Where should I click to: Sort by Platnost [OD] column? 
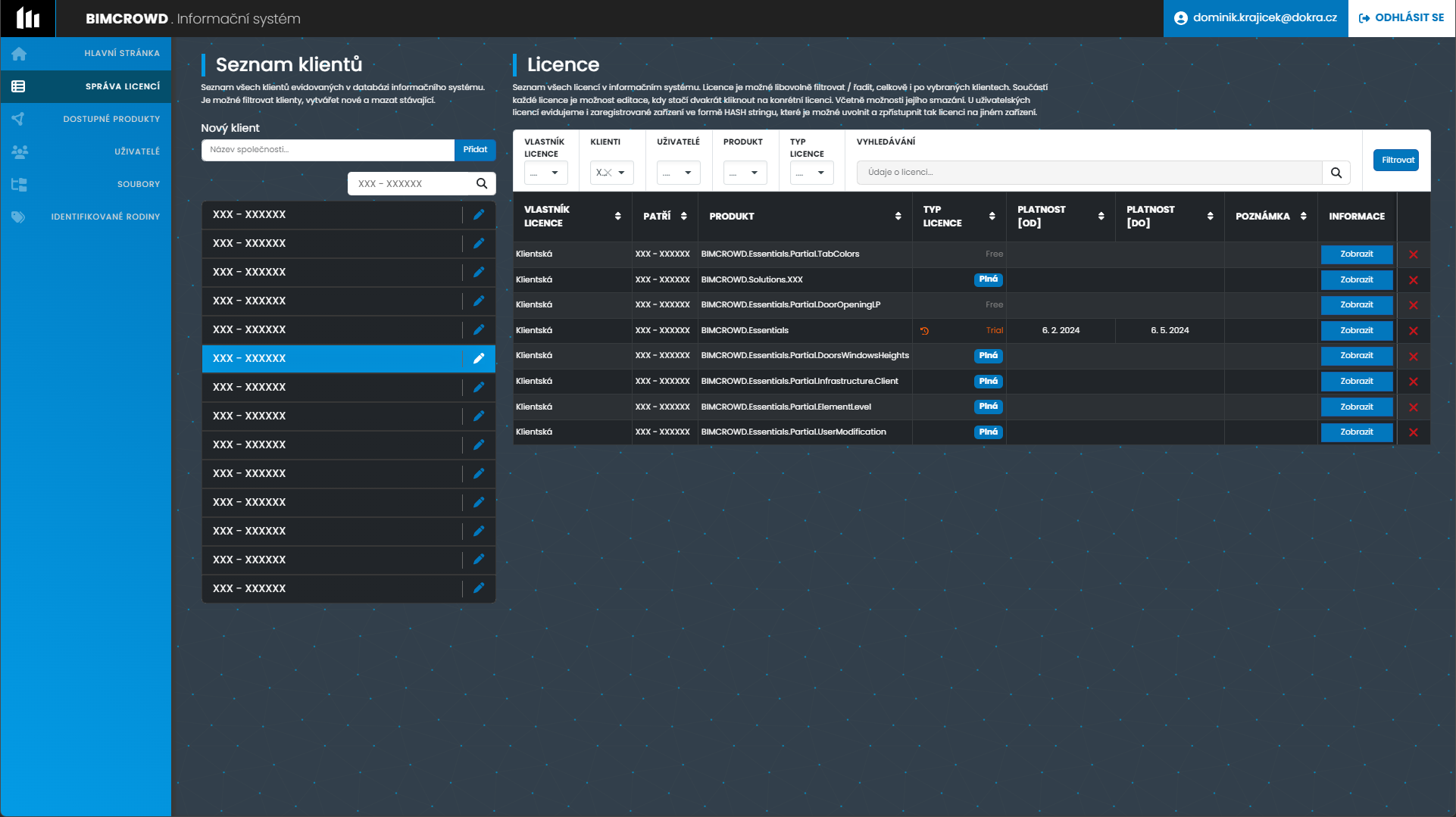(x=1101, y=217)
